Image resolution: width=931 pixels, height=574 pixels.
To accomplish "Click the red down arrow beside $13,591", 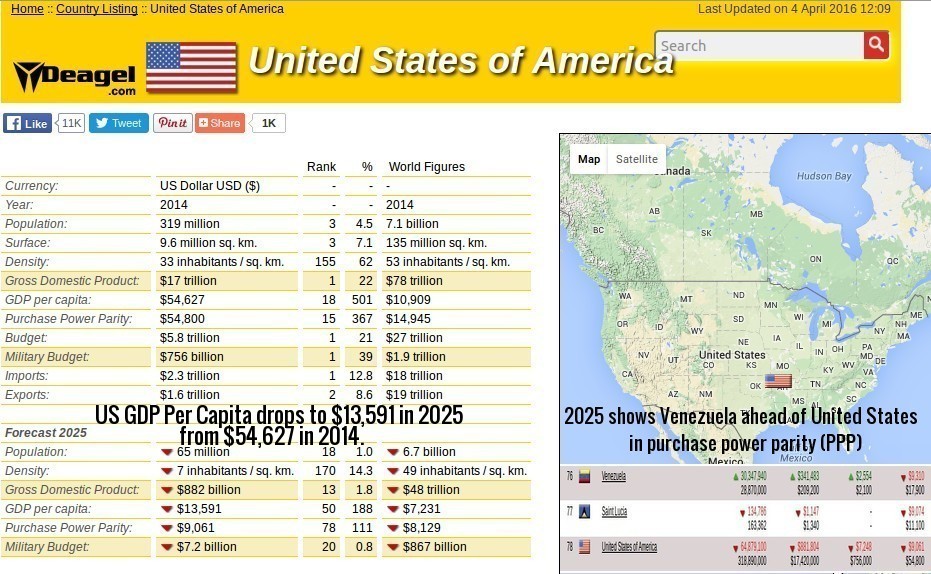I will click(167, 509).
